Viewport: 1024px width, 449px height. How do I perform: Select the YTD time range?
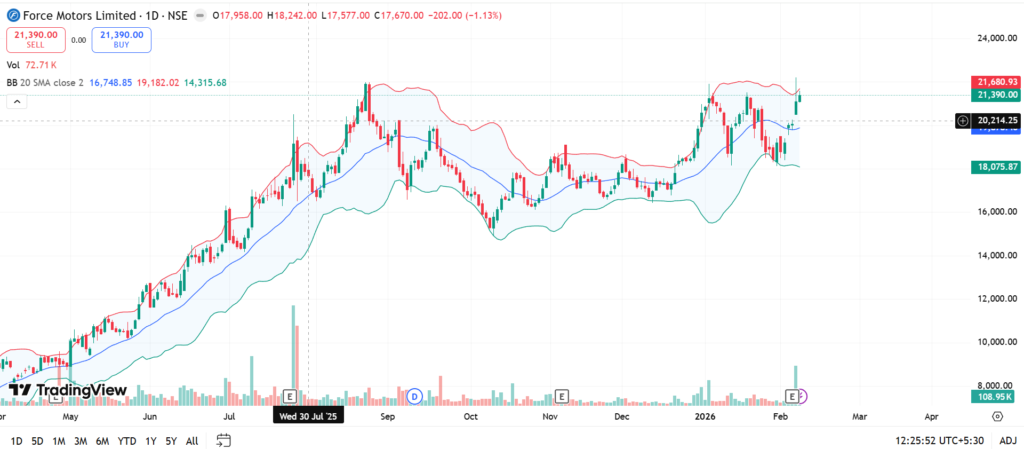[x=127, y=440]
